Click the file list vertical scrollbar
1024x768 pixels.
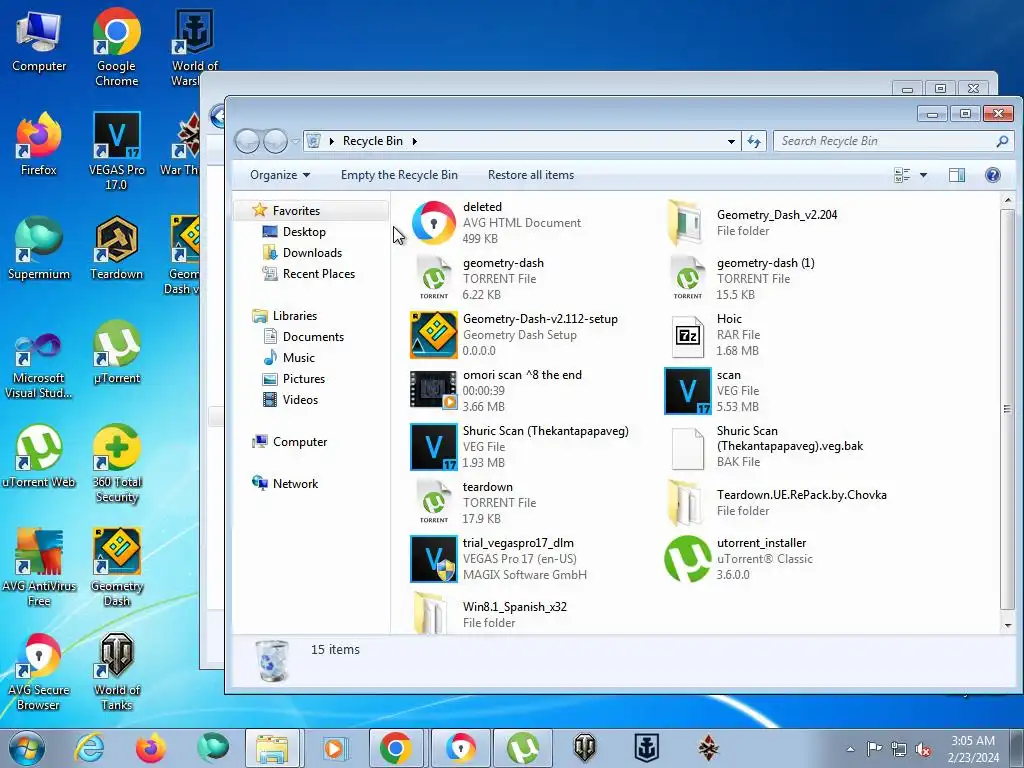tap(1007, 409)
